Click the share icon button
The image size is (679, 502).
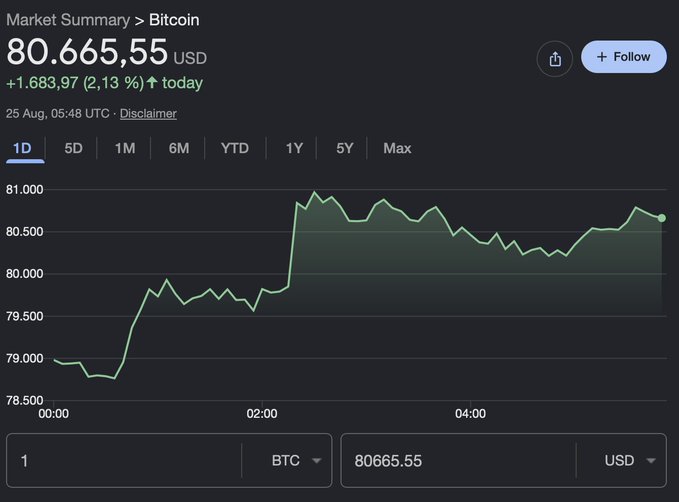pos(555,58)
